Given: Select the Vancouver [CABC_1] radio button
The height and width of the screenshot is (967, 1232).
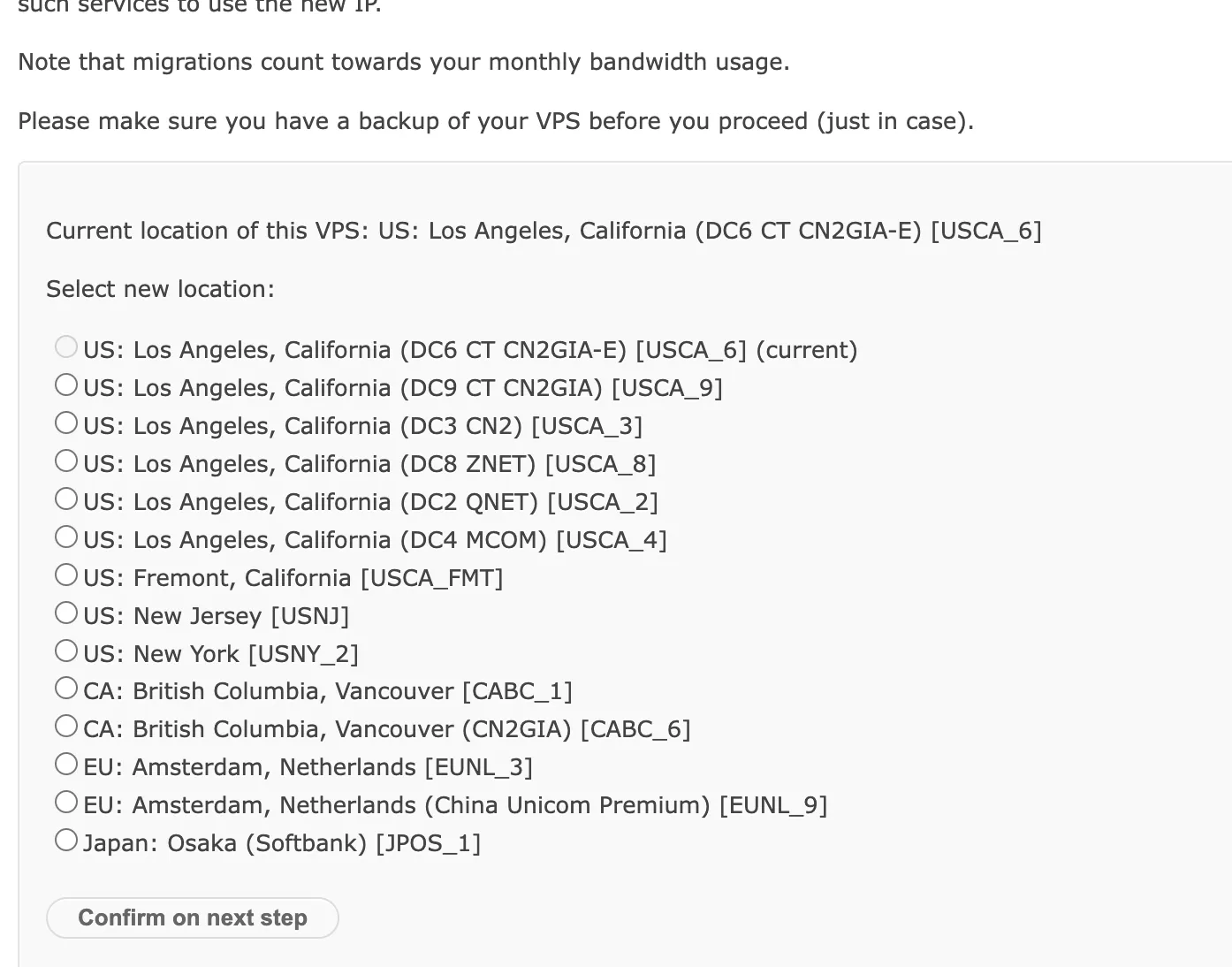Looking at the screenshot, I should [66, 689].
